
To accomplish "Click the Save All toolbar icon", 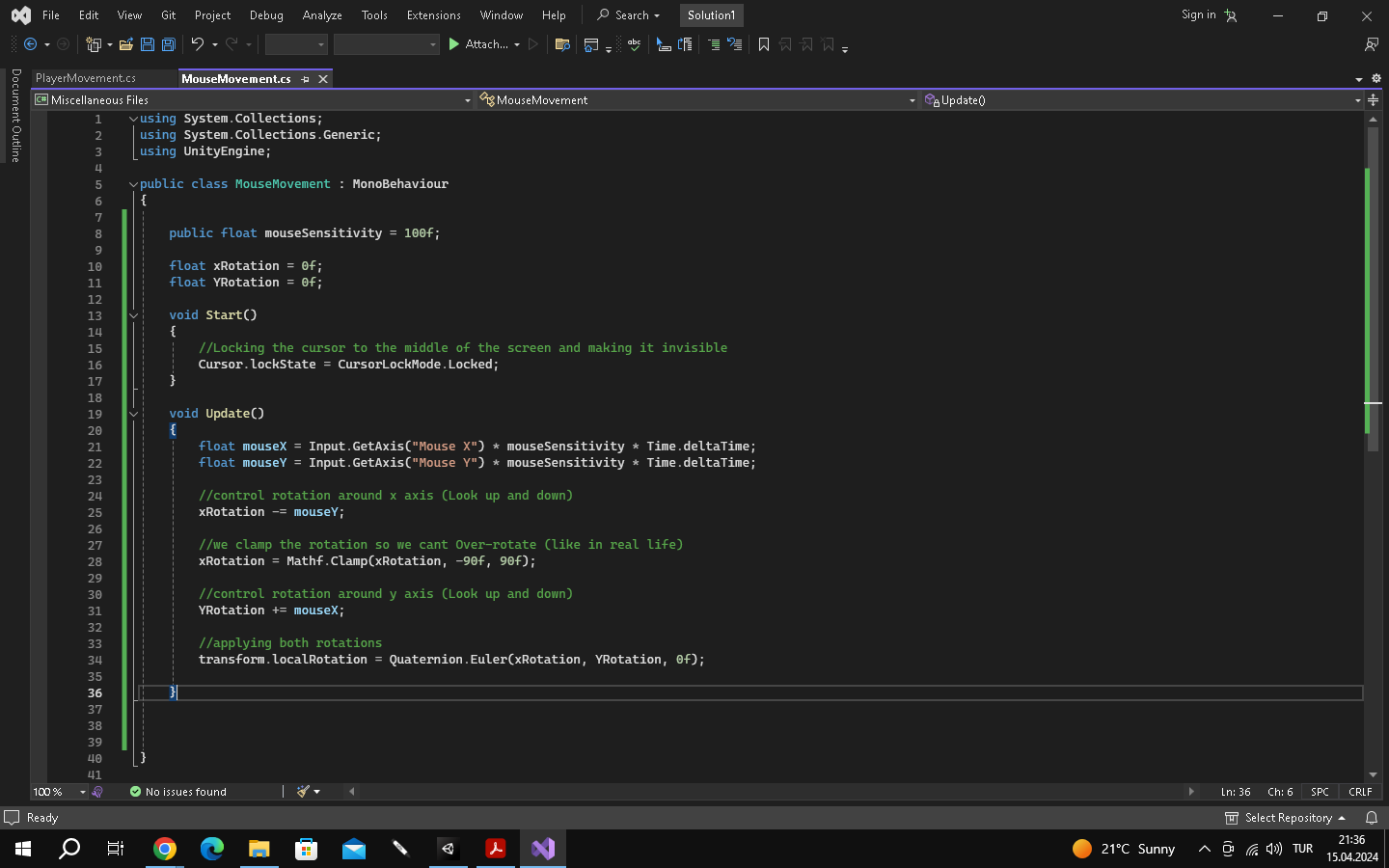I will [168, 44].
